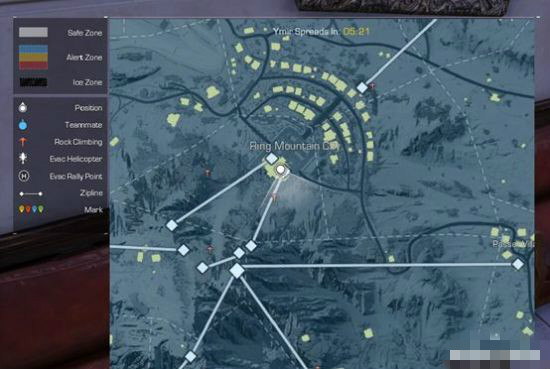Image resolution: width=550 pixels, height=369 pixels.
Task: Click the Rock Climbing icon in the legend
Action: [23, 142]
